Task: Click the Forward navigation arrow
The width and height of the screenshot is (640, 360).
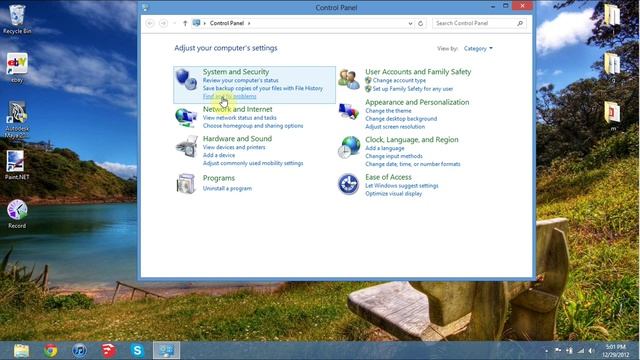Action: pyautogui.click(x=163, y=23)
